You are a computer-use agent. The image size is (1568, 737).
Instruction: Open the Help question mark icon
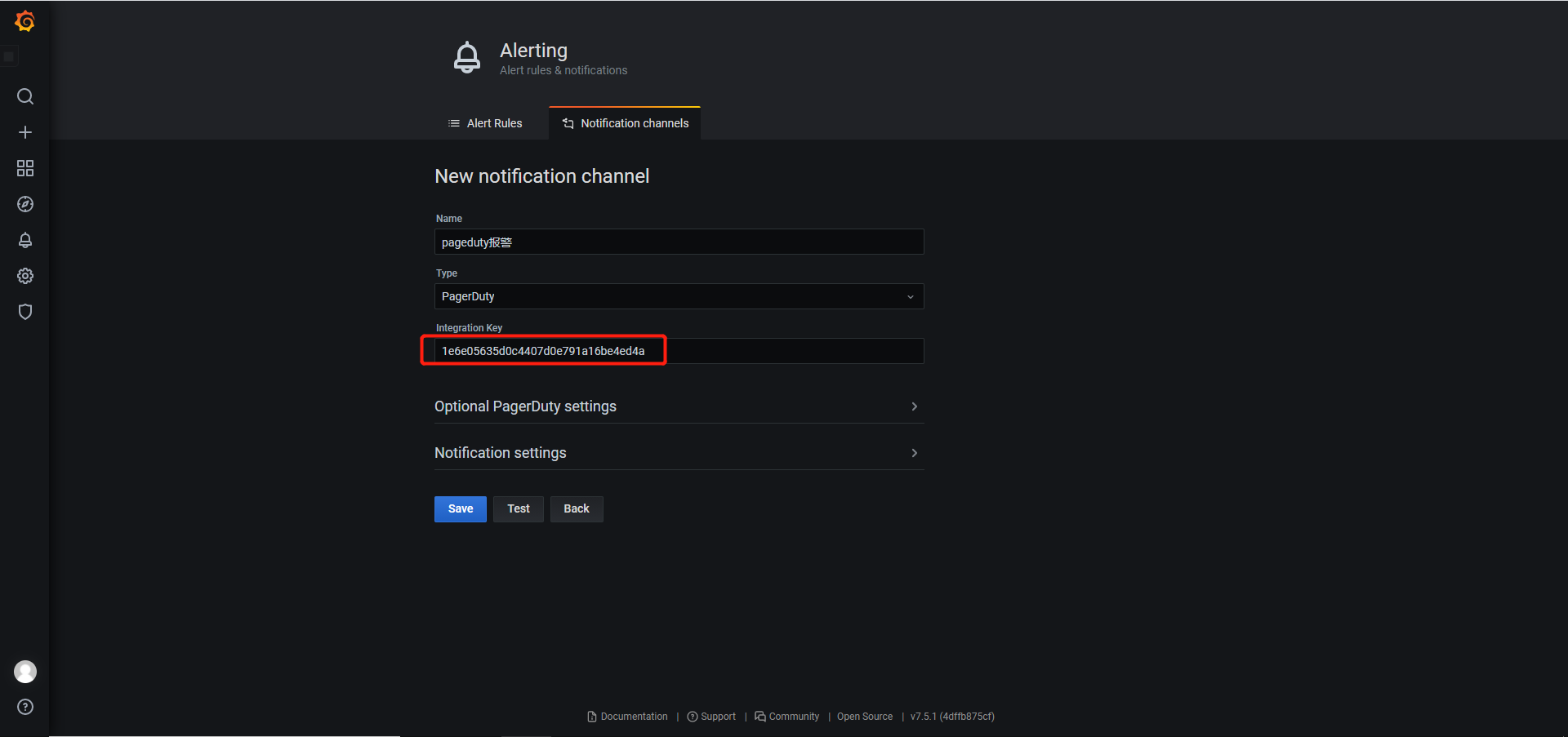coord(25,707)
